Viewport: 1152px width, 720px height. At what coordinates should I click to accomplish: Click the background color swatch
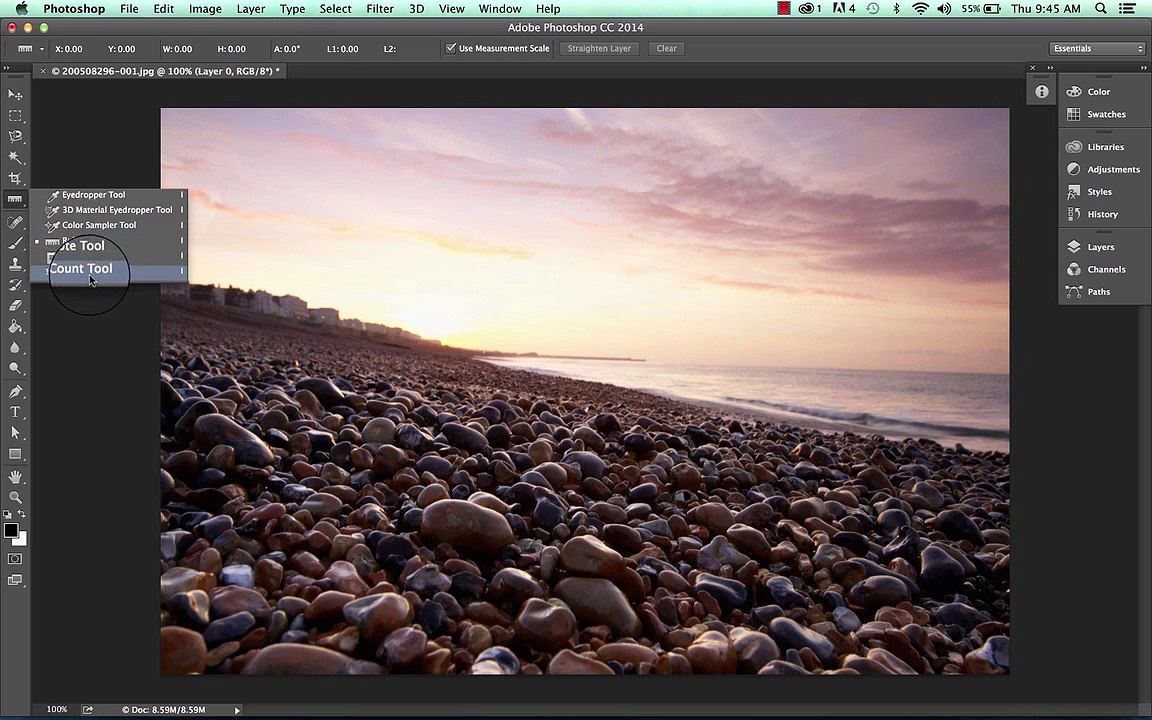pos(23,541)
